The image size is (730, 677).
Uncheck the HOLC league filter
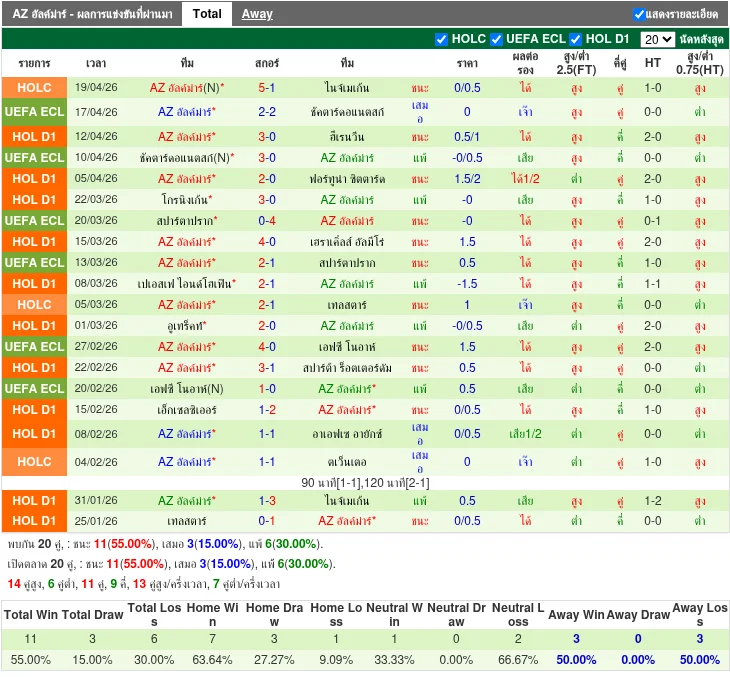click(x=442, y=39)
